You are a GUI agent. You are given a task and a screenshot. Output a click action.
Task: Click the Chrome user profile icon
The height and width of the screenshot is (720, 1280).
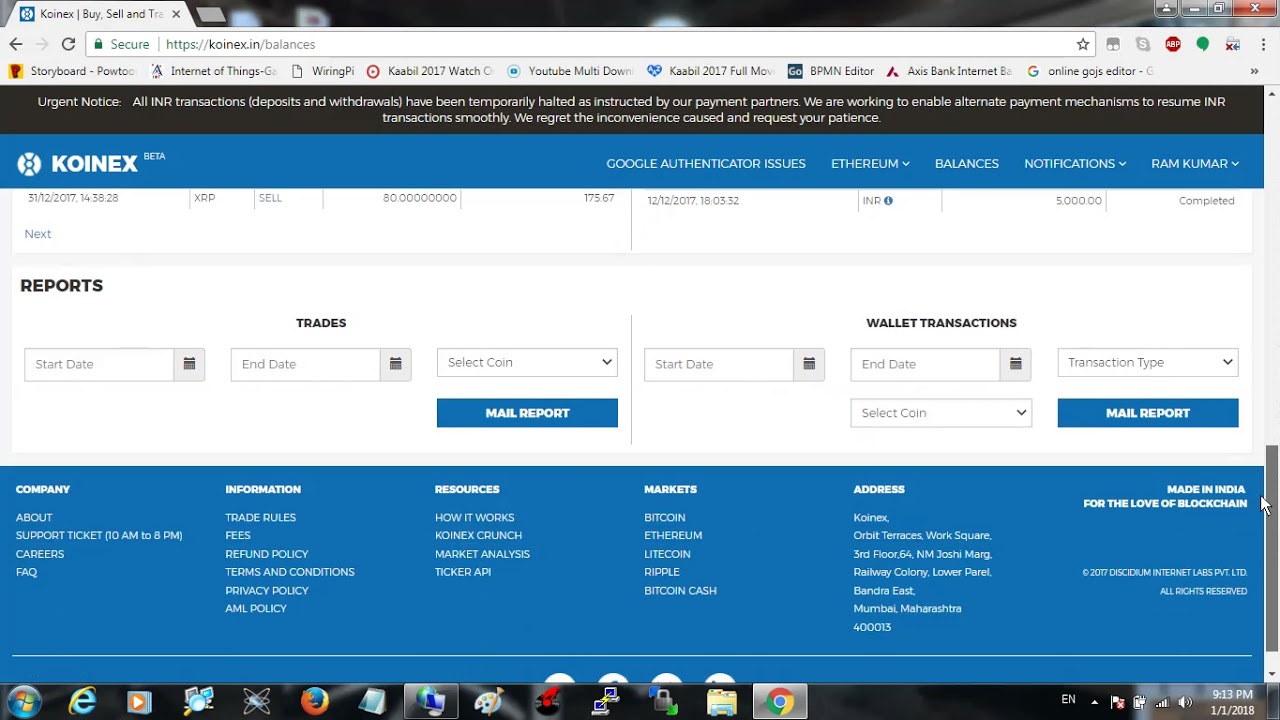point(1166,8)
